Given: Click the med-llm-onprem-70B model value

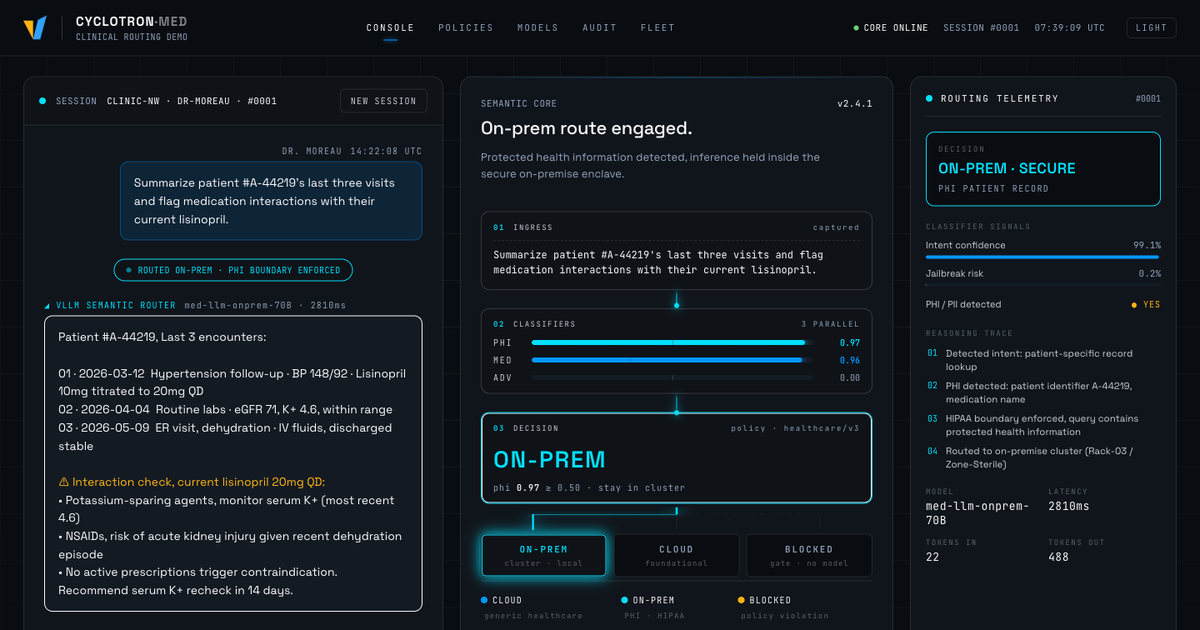Looking at the screenshot, I should click(x=975, y=513).
